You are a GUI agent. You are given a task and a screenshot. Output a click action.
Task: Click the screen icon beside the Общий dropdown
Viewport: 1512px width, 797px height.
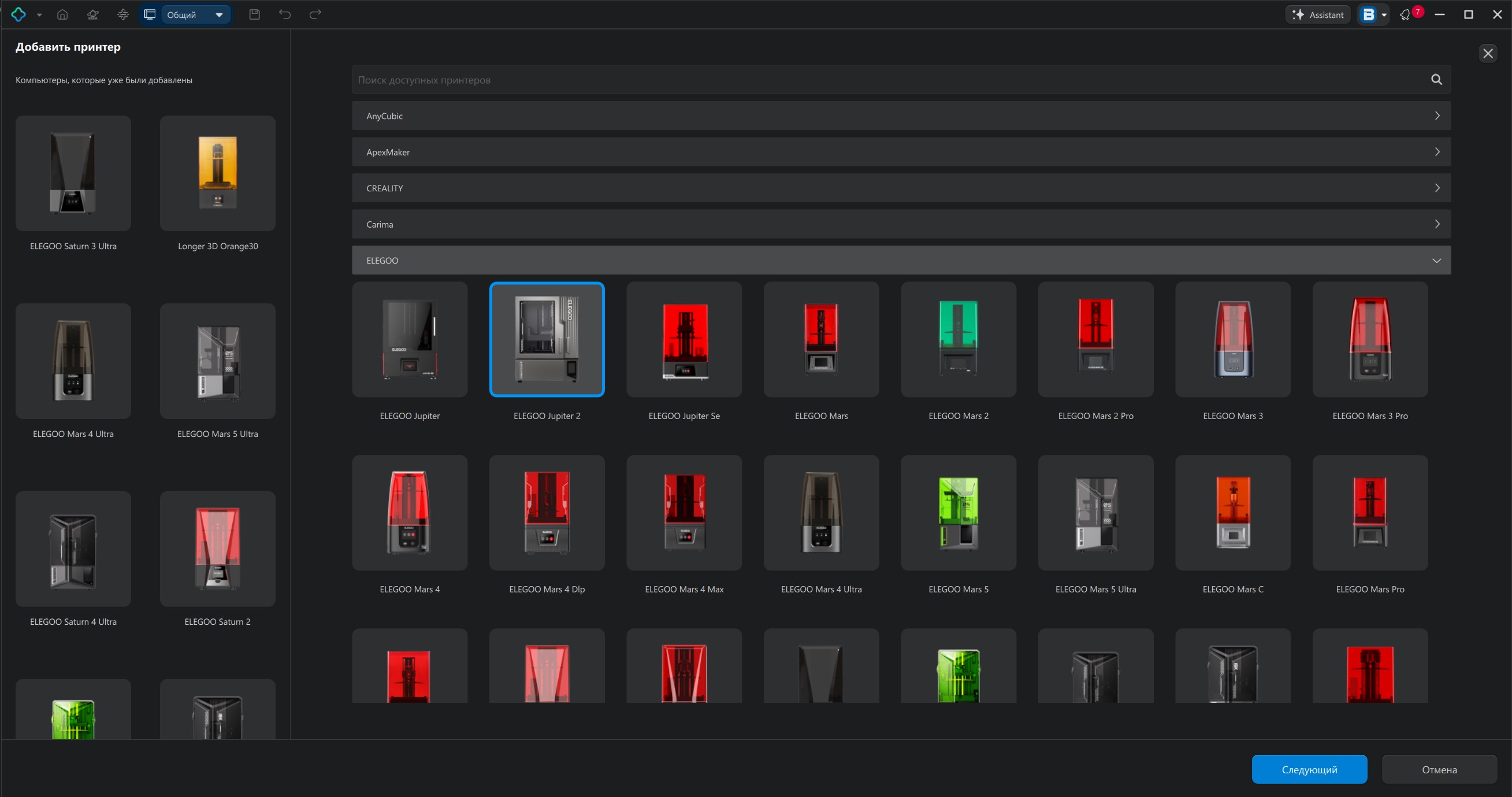pos(150,14)
